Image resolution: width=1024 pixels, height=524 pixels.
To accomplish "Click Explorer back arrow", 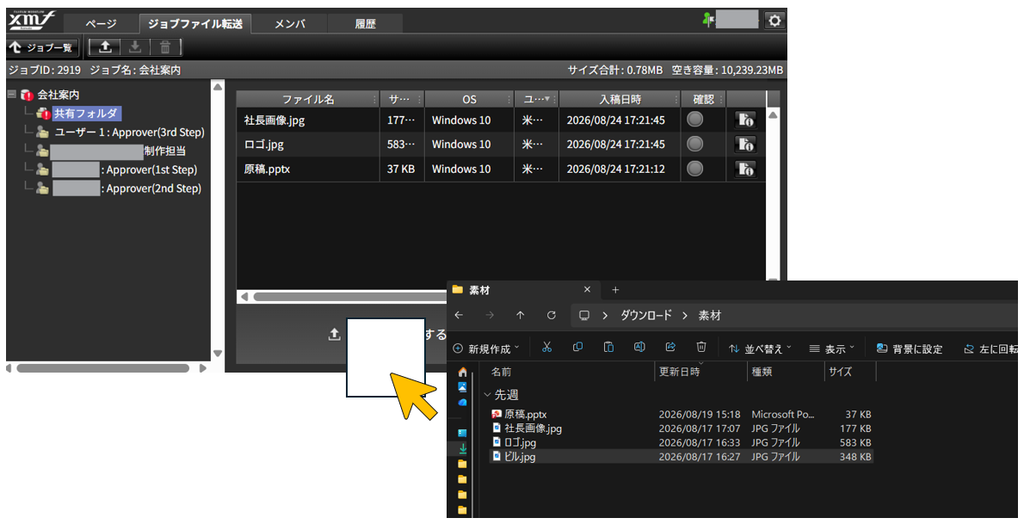I will (458, 316).
